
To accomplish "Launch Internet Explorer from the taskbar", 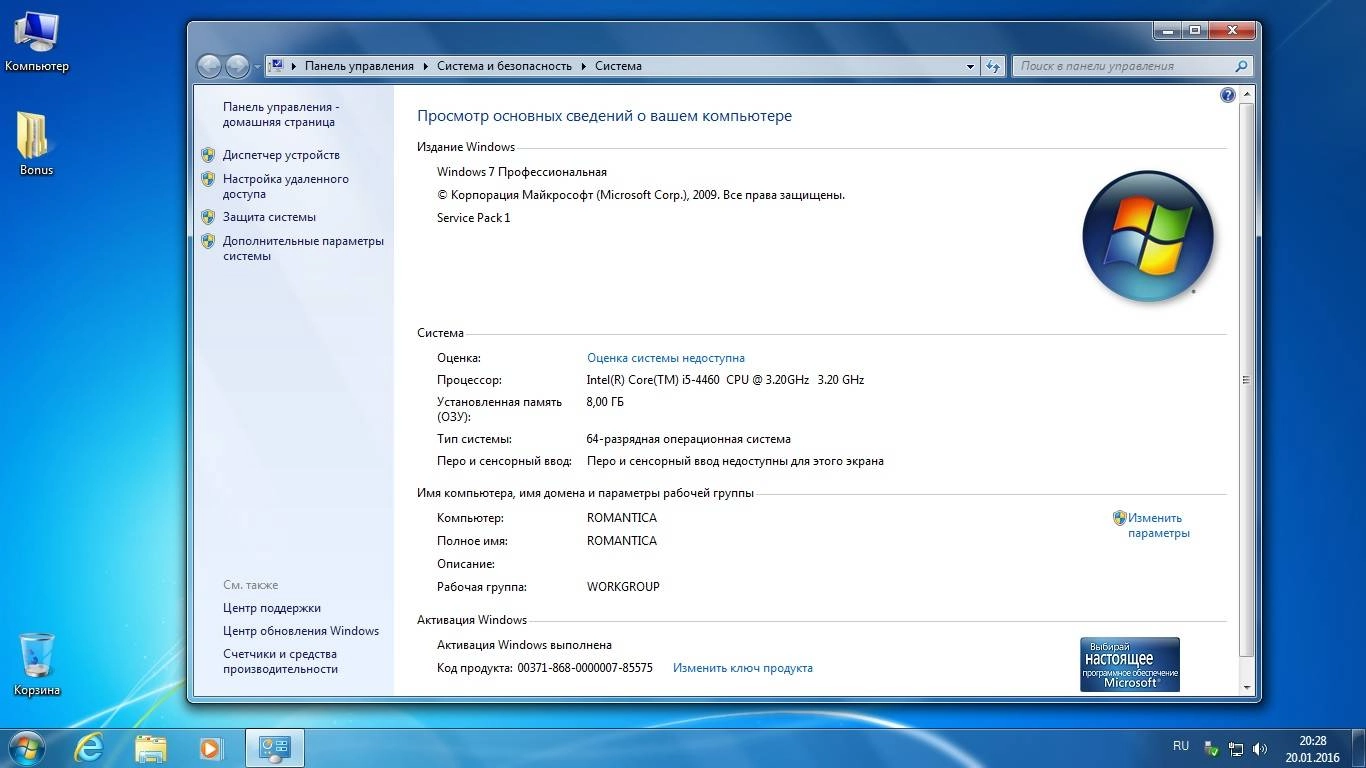I will point(90,748).
